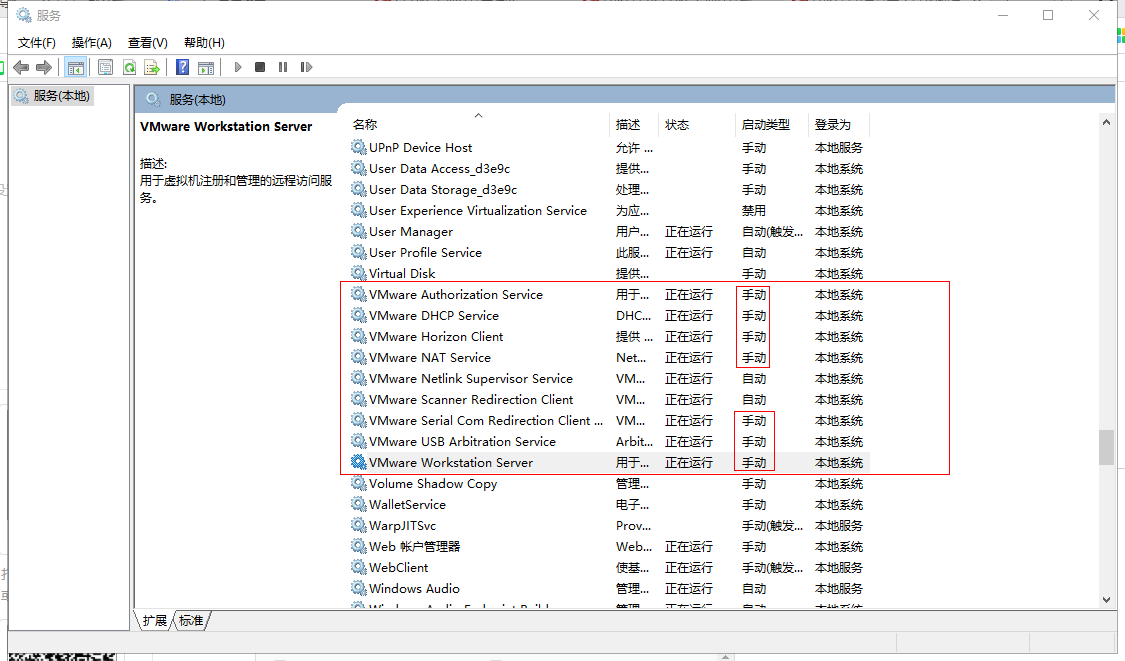
Task: Sort by the 描述 column header
Action: pyautogui.click(x=634, y=125)
